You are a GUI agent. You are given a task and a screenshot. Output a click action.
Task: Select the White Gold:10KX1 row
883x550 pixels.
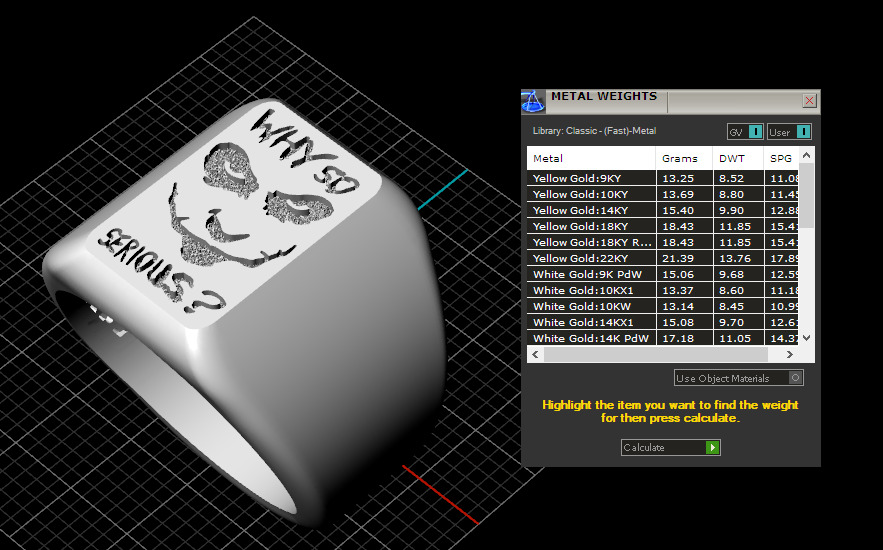pyautogui.click(x=663, y=290)
